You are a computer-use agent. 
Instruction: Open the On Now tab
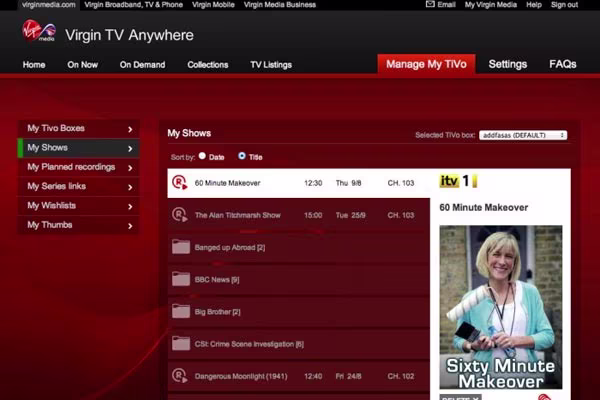(x=83, y=65)
